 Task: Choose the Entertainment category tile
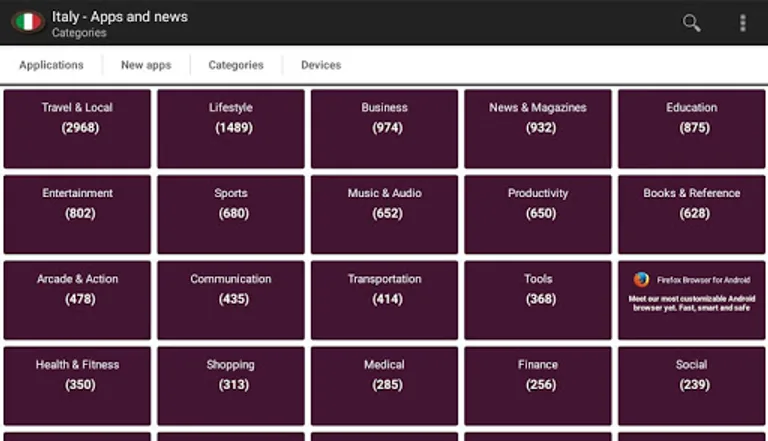click(x=77, y=214)
